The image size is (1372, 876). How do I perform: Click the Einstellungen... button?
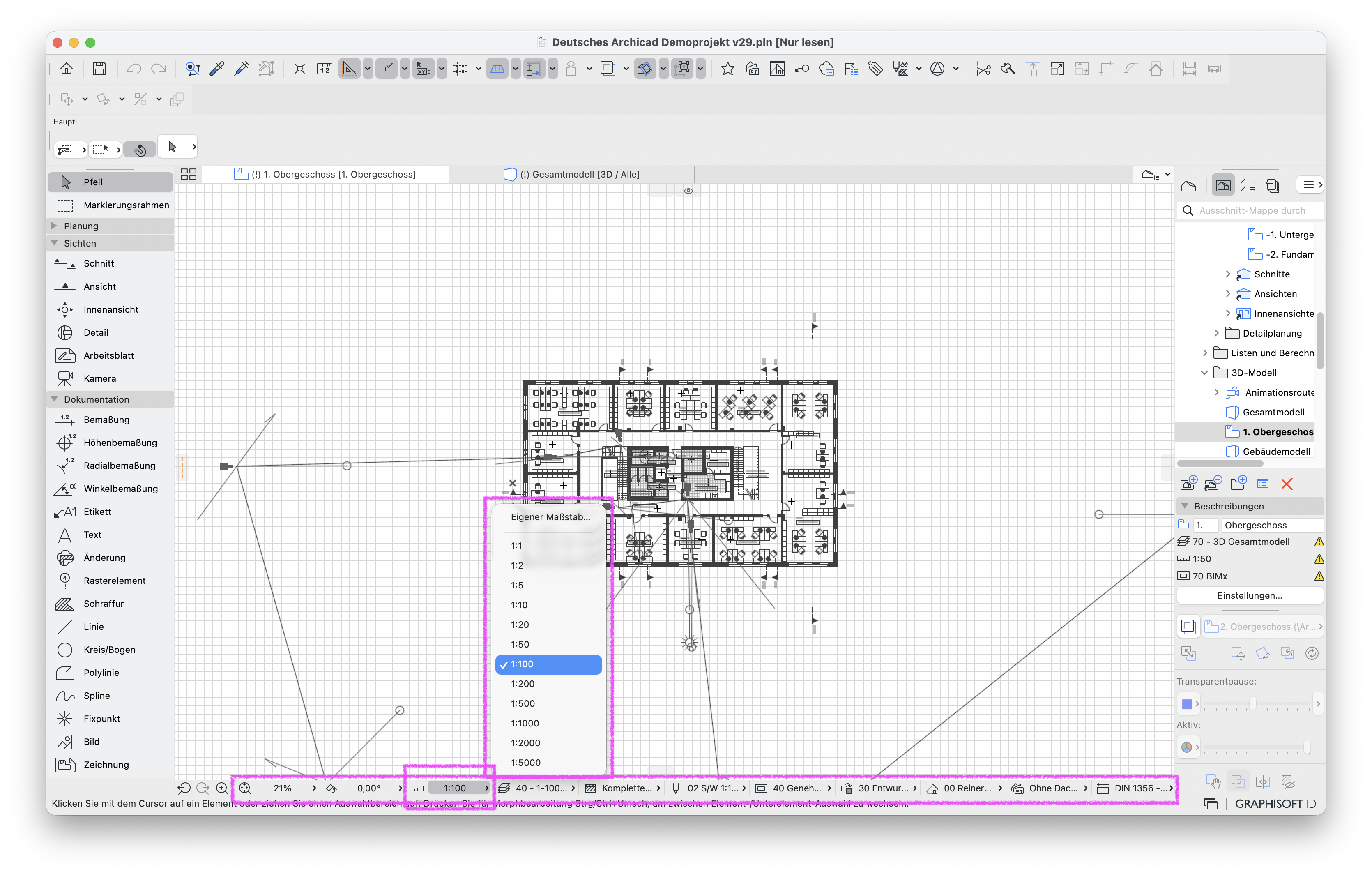click(x=1249, y=596)
